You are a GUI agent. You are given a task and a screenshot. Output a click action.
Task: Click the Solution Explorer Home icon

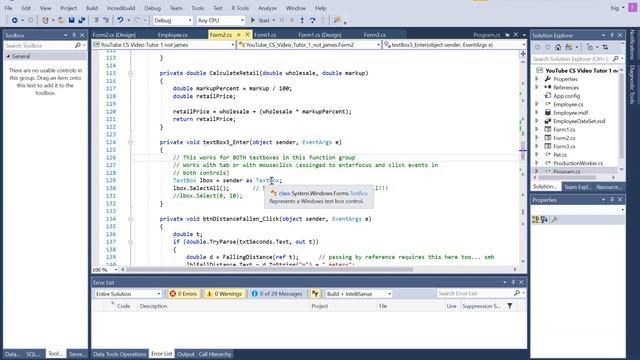tap(558, 47)
